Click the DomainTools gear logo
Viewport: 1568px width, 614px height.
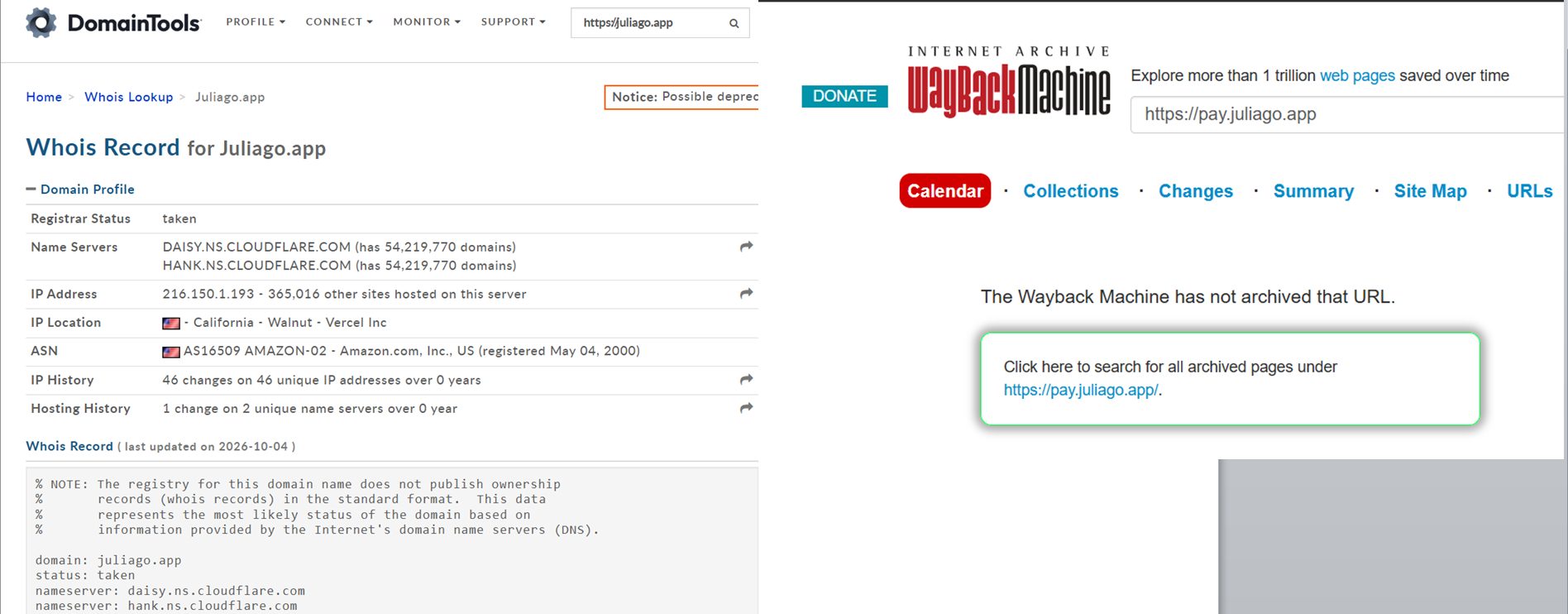click(x=41, y=22)
